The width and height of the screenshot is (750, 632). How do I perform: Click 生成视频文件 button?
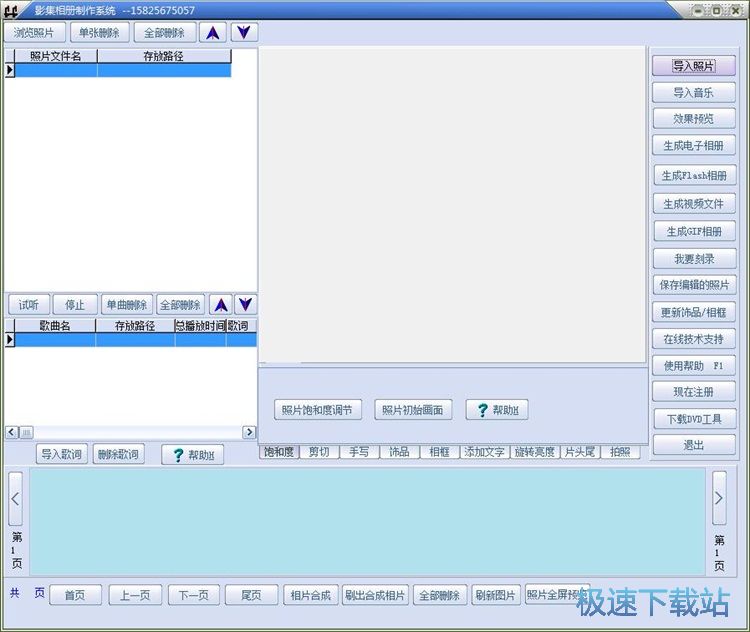tap(694, 204)
